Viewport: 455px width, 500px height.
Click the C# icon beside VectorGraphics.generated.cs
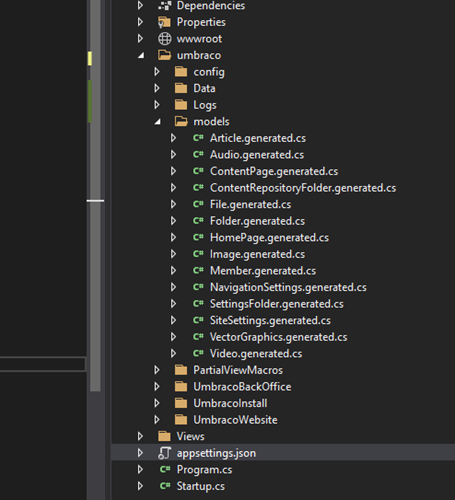coord(198,337)
